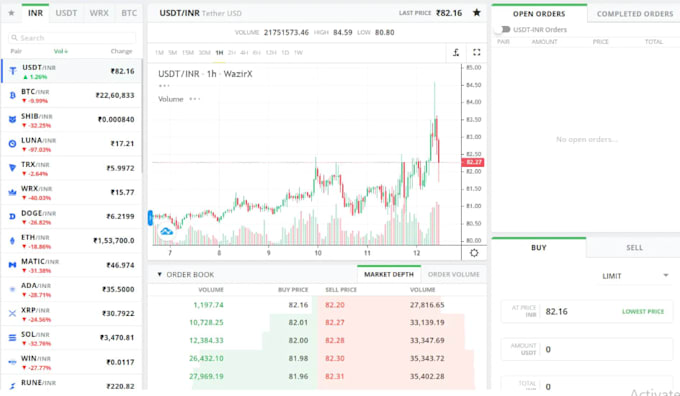This screenshot has width=680, height=396.
Task: Click the WRX coin icon
Action: (x=13, y=192)
